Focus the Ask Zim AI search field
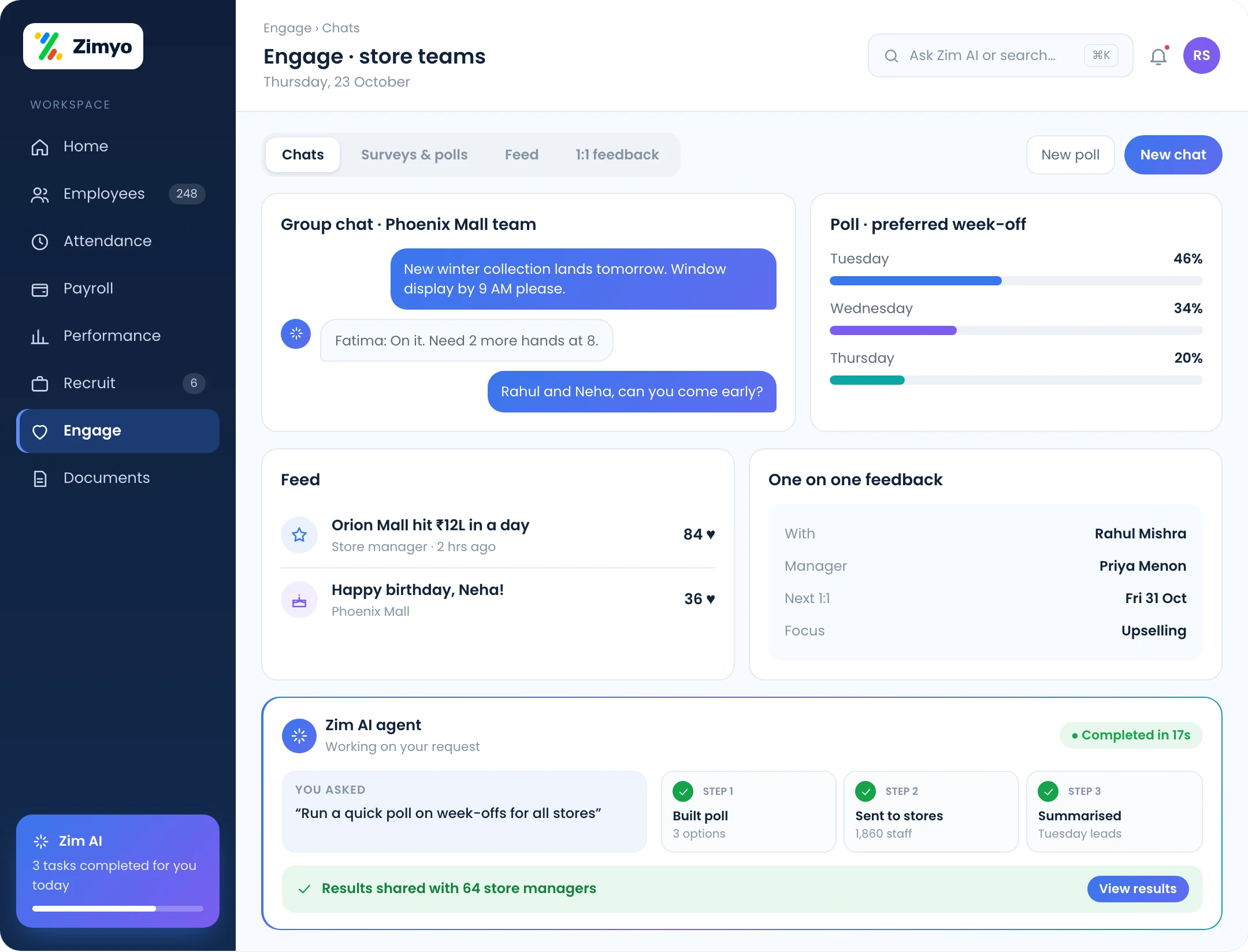The image size is (1248, 952). [1001, 55]
